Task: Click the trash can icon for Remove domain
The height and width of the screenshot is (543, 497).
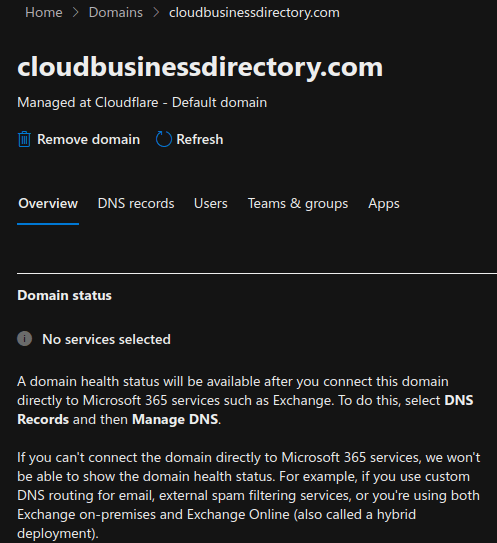Action: pos(24,140)
